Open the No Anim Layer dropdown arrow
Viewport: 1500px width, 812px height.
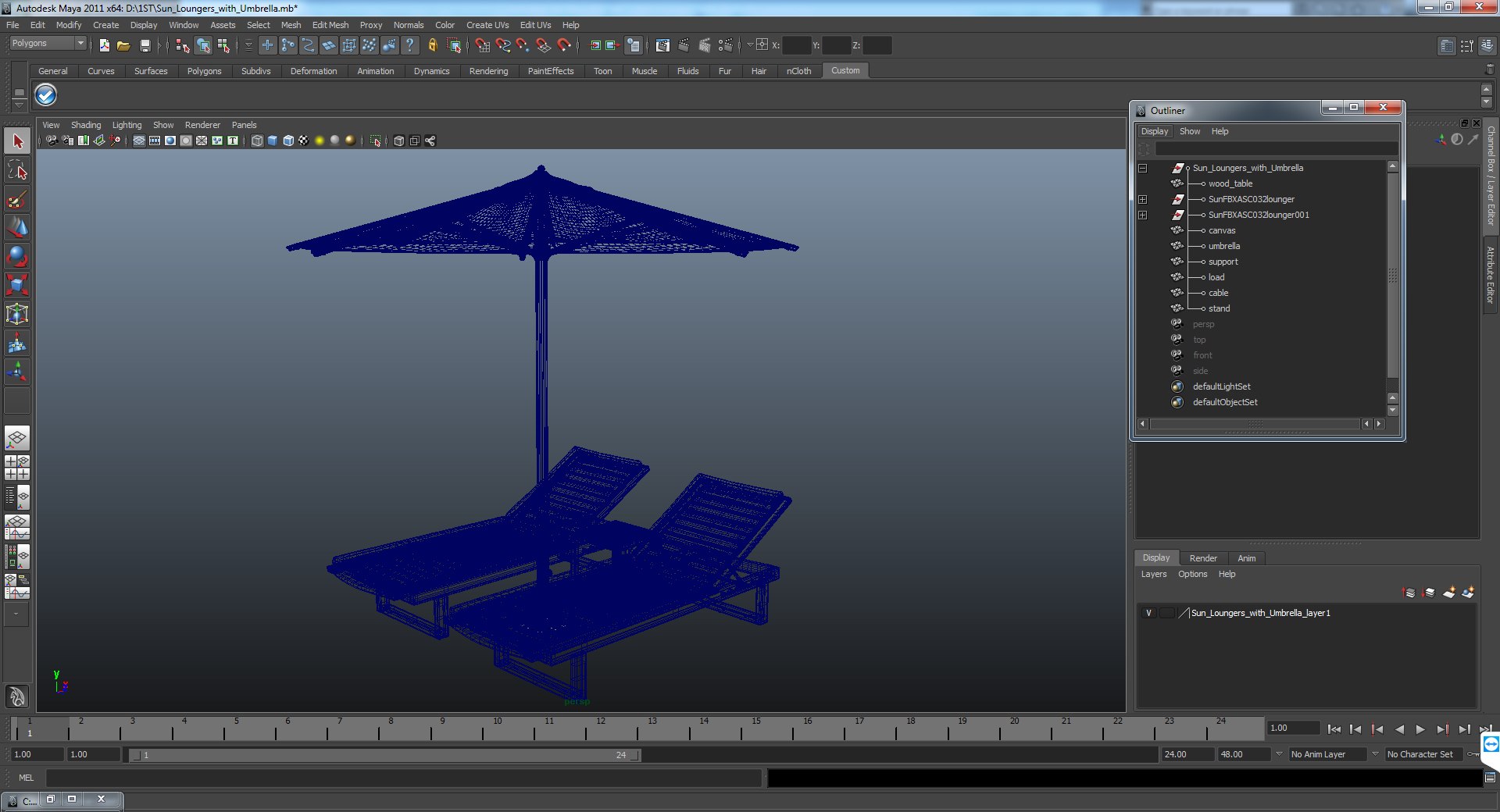point(1279,754)
